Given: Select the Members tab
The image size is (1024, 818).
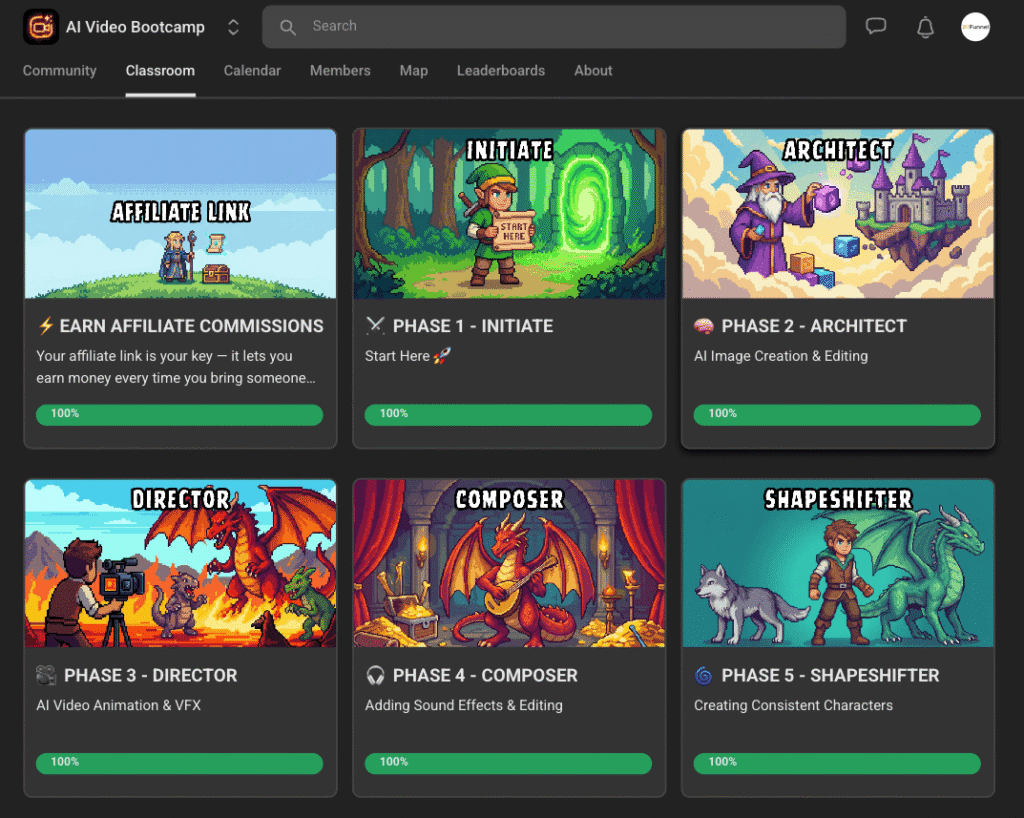Looking at the screenshot, I should point(340,71).
